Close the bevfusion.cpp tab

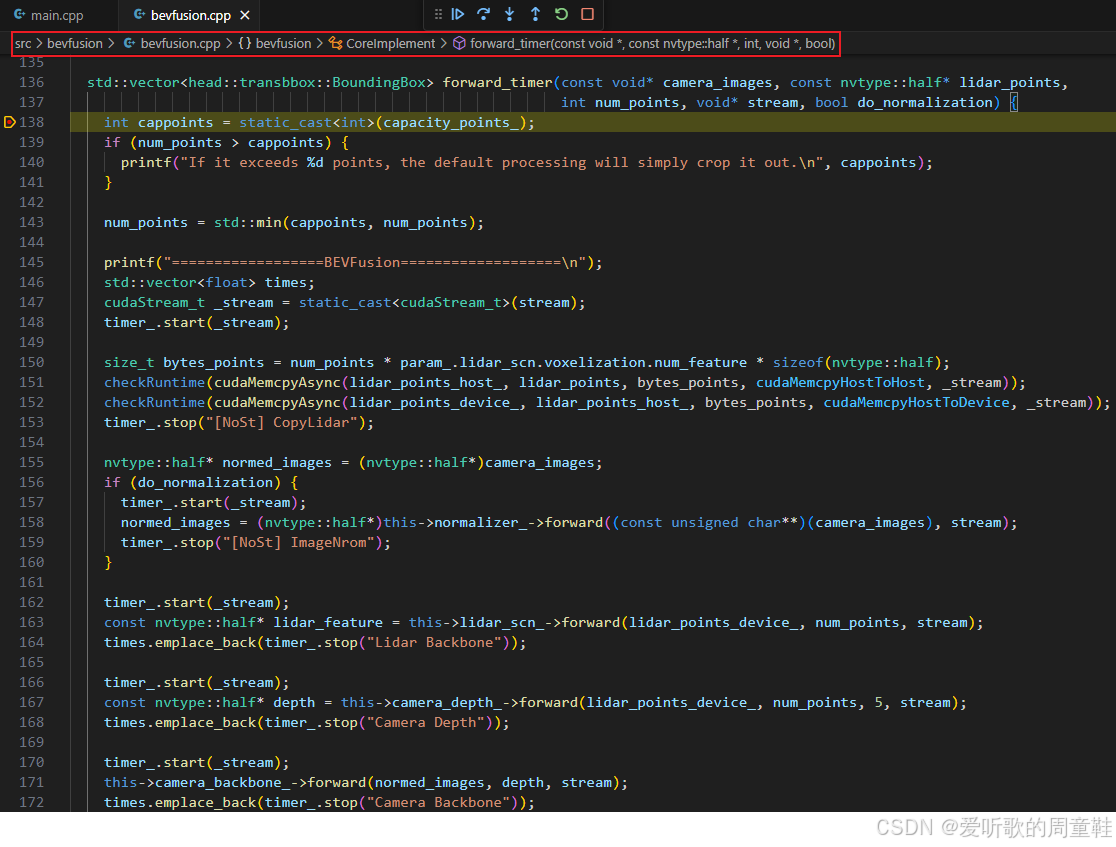pyautogui.click(x=245, y=15)
